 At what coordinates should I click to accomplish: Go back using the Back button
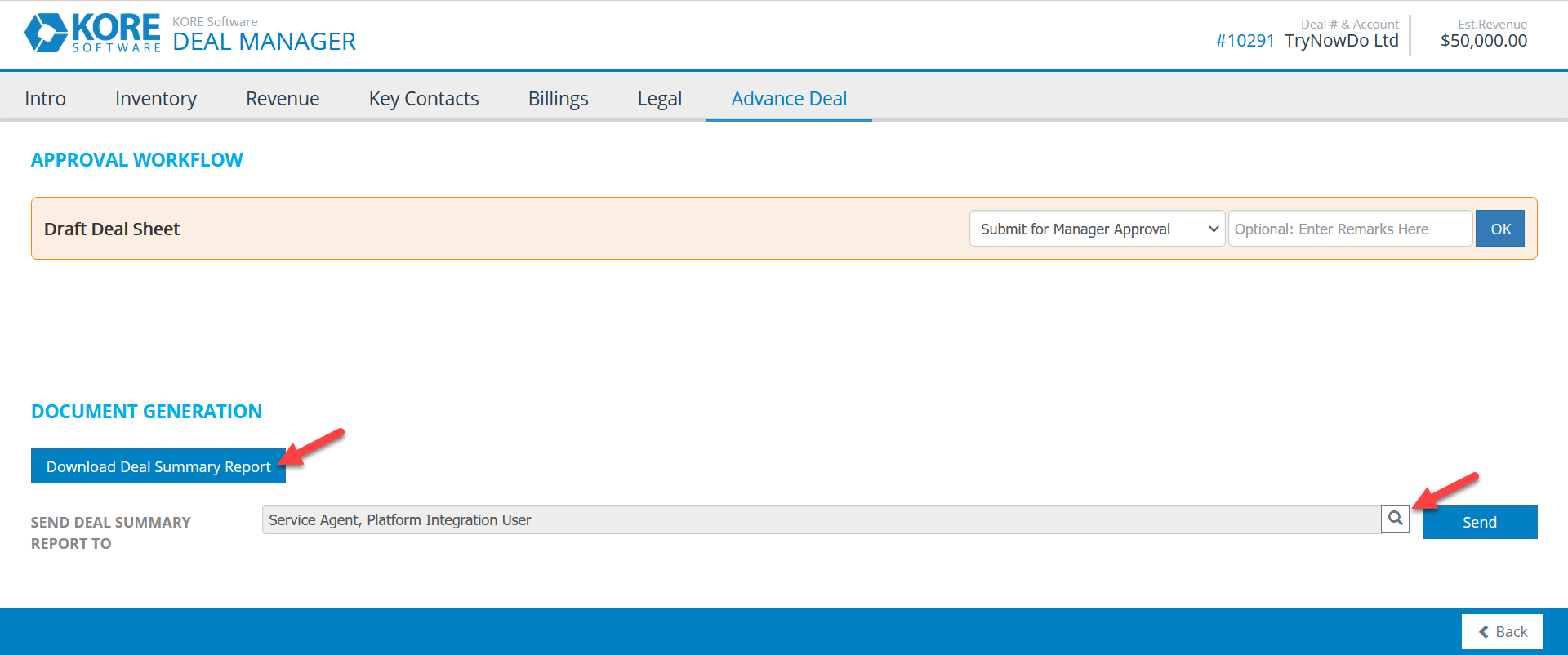[x=1502, y=631]
